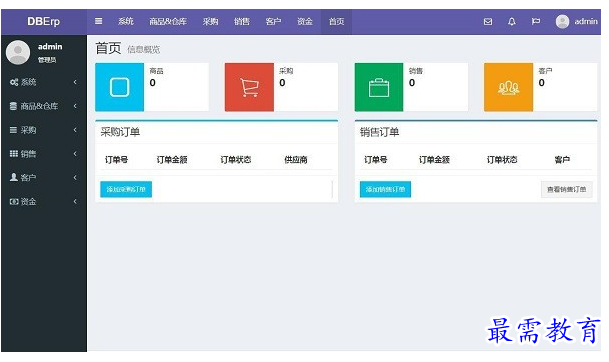Expand the 客户 sidebar chevron
609x362 pixels.
(x=75, y=178)
